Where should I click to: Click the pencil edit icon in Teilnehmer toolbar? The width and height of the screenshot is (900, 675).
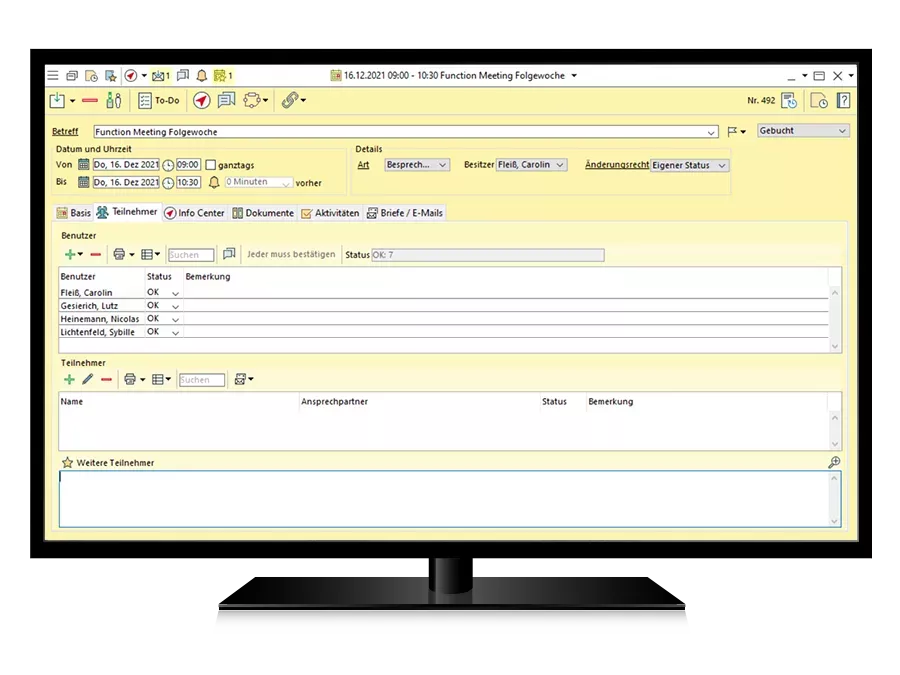pos(87,380)
